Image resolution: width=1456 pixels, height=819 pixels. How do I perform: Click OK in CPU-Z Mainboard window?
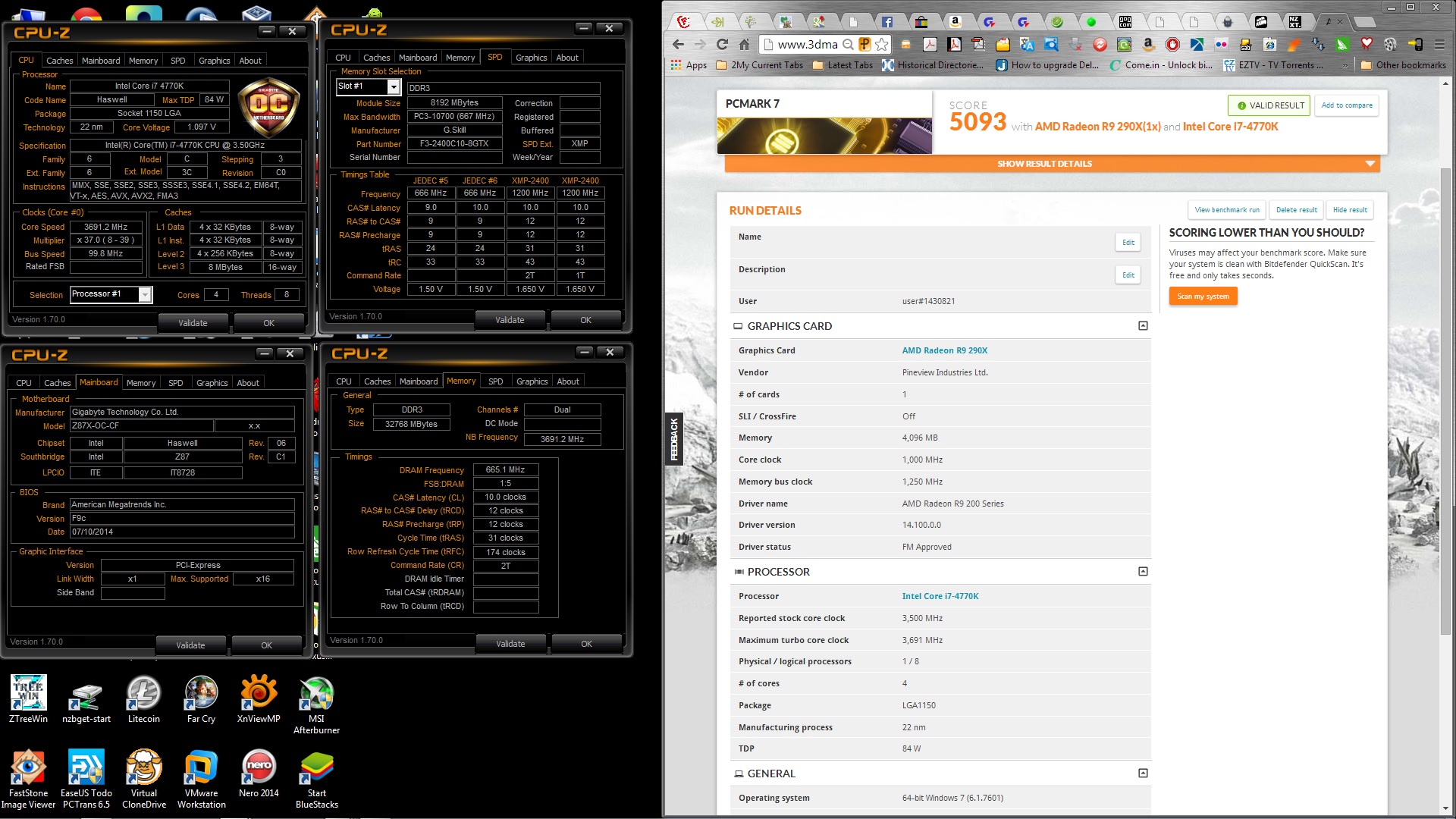[266, 645]
